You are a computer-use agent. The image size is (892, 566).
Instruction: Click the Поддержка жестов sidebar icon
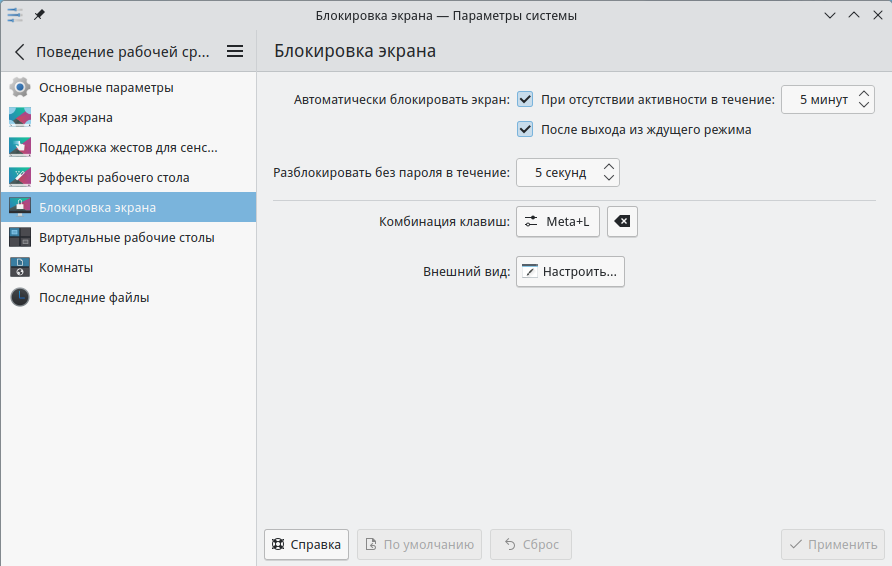pyautogui.click(x=20, y=147)
